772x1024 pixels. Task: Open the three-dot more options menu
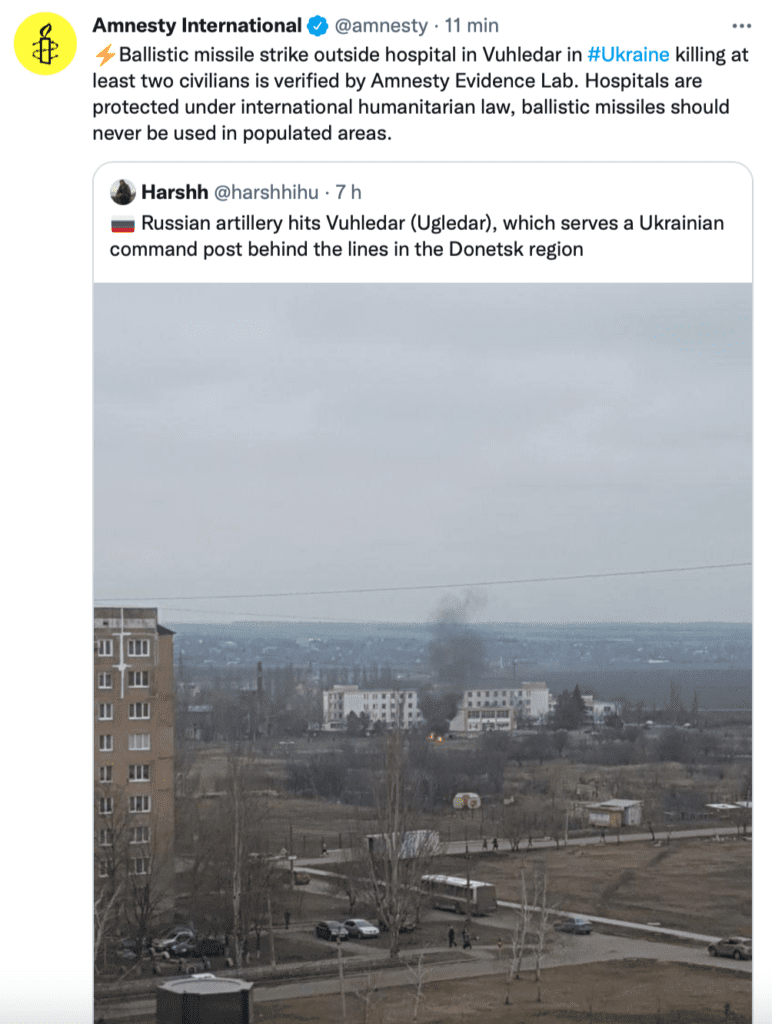[741, 26]
